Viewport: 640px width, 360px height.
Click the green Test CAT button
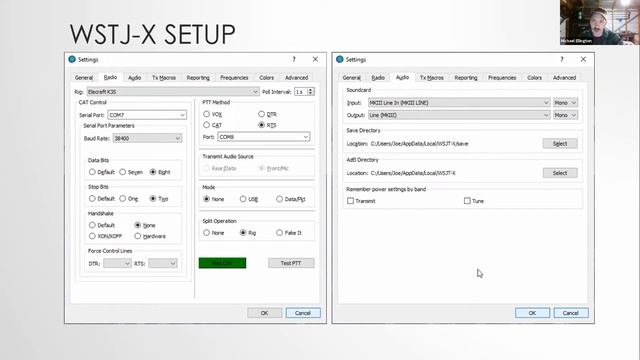click(222, 263)
